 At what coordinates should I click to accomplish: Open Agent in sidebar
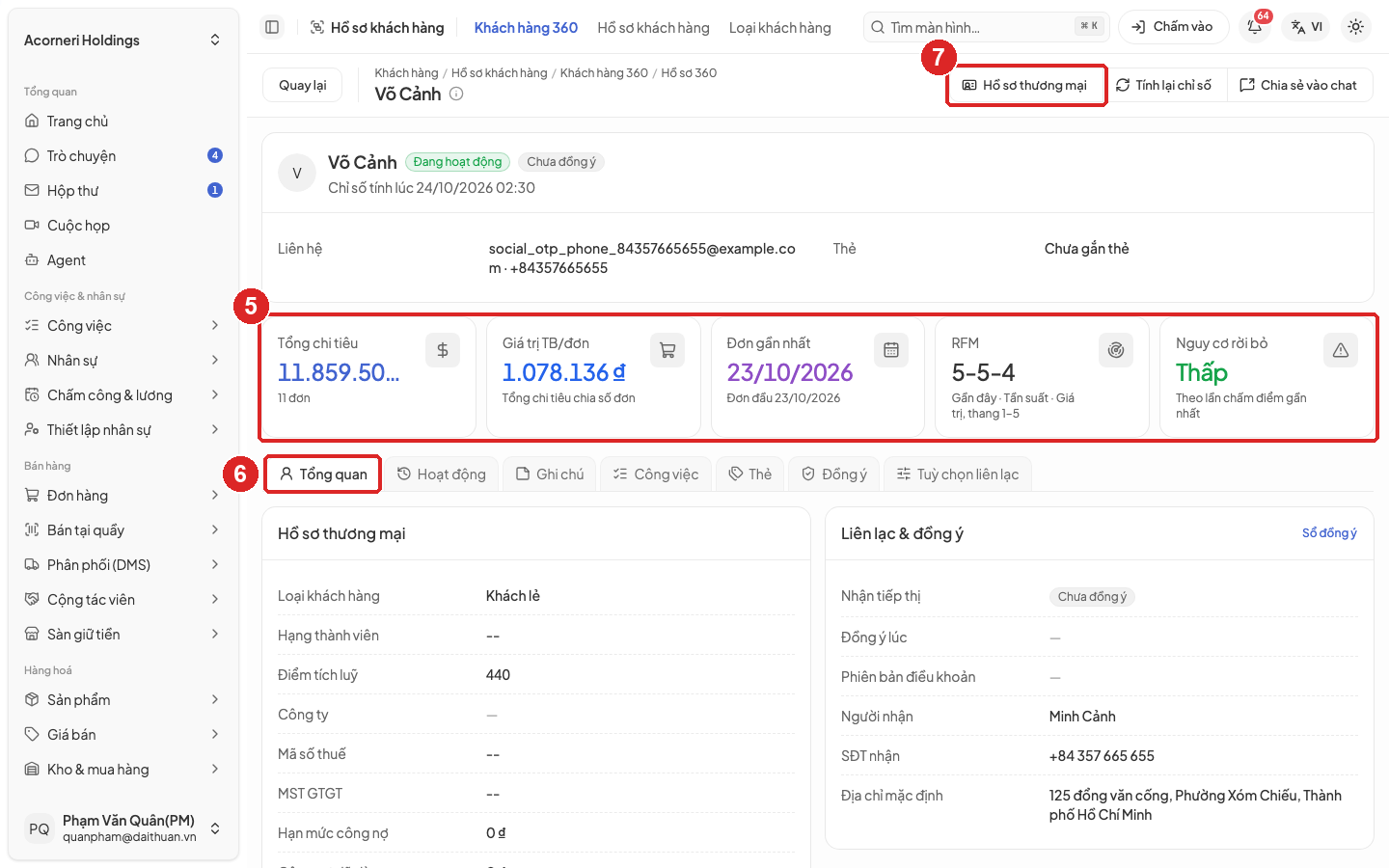click(123, 260)
